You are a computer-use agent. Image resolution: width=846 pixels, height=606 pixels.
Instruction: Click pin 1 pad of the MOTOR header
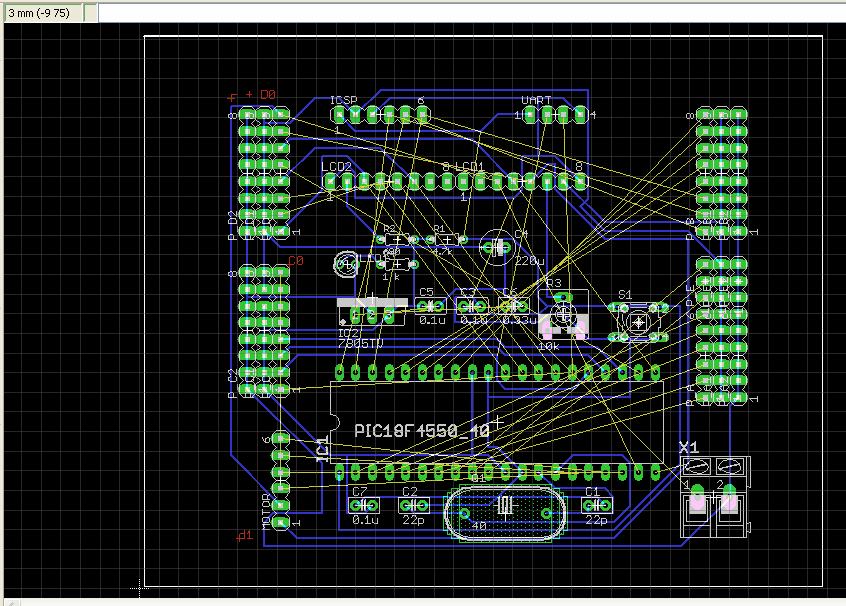click(281, 522)
